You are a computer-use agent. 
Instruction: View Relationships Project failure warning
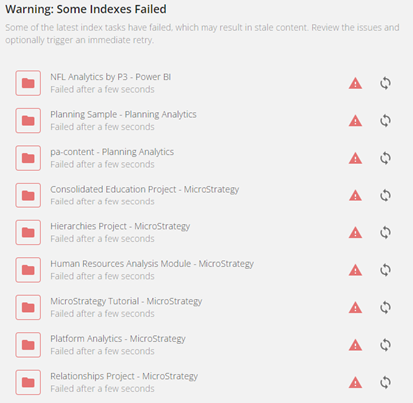(355, 382)
